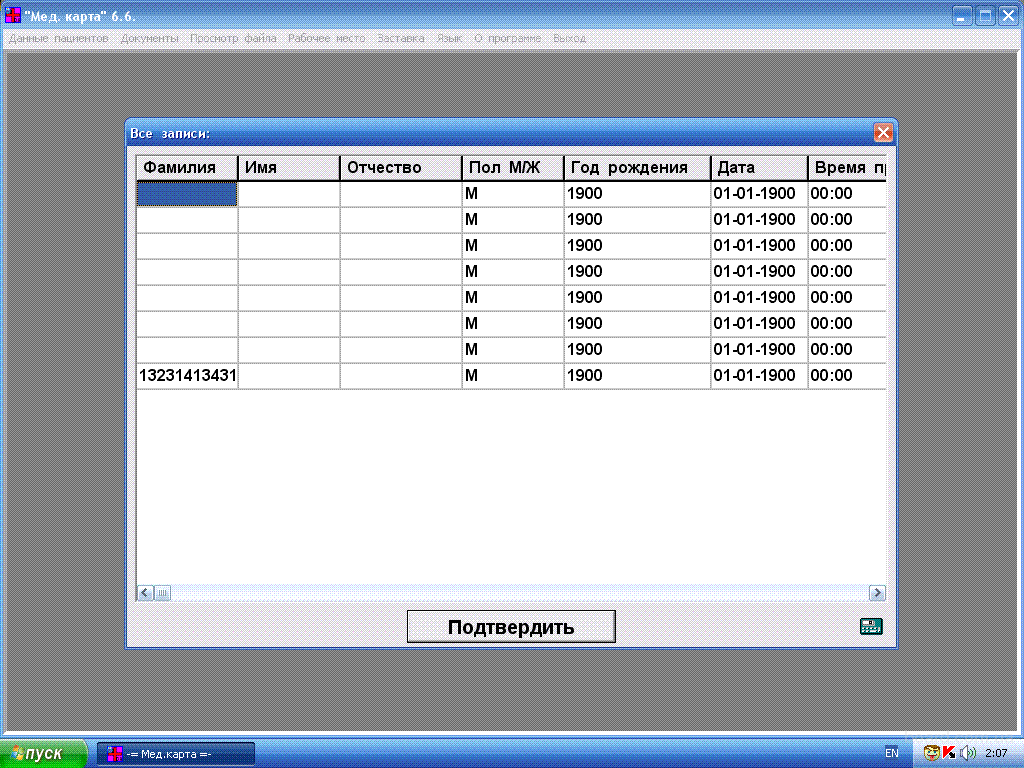Screen dimensions: 1024x768
Task: Click the smiley face tray icon
Action: pyautogui.click(x=931, y=752)
